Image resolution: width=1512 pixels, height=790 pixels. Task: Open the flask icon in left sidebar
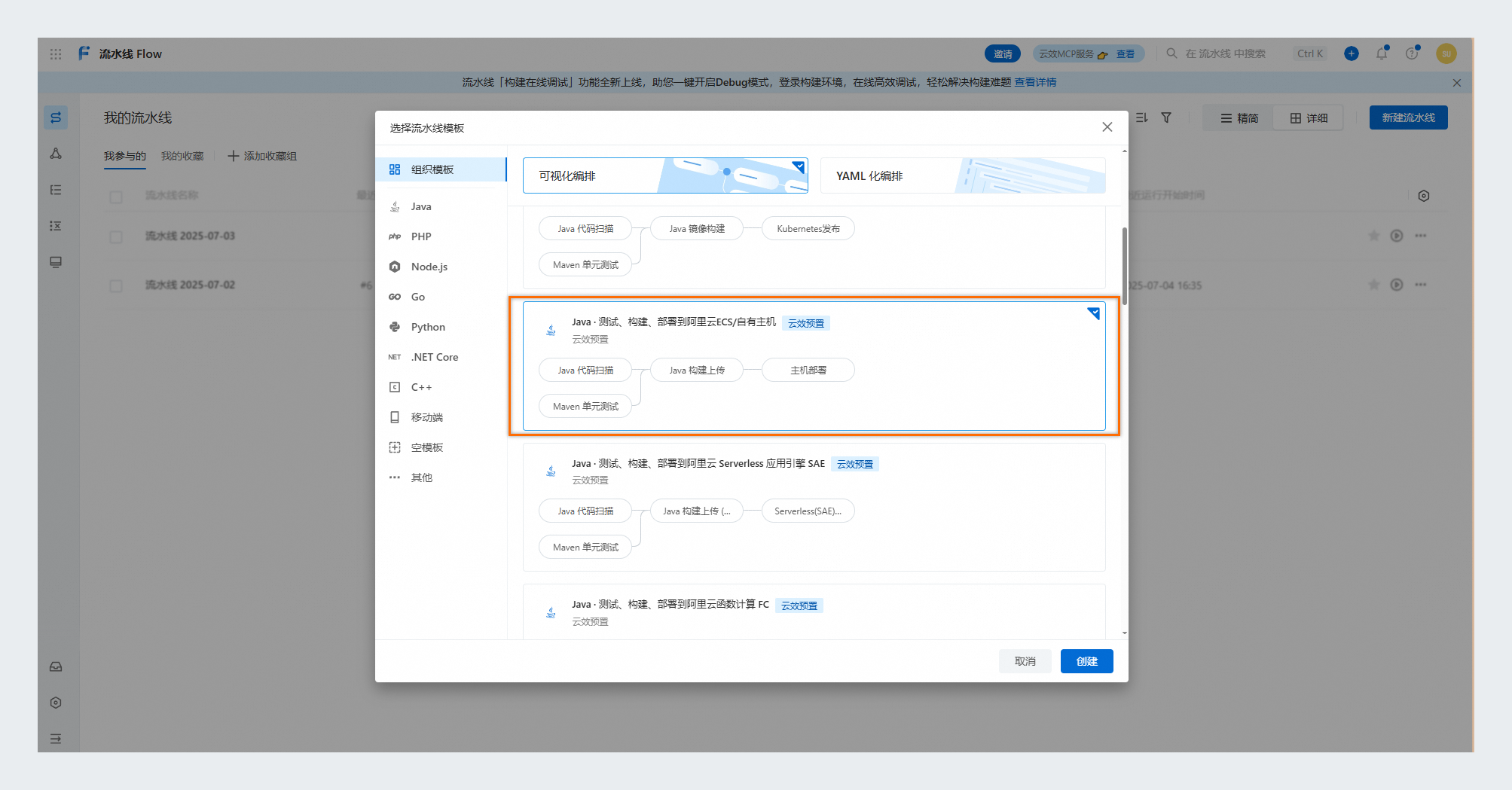(56, 154)
